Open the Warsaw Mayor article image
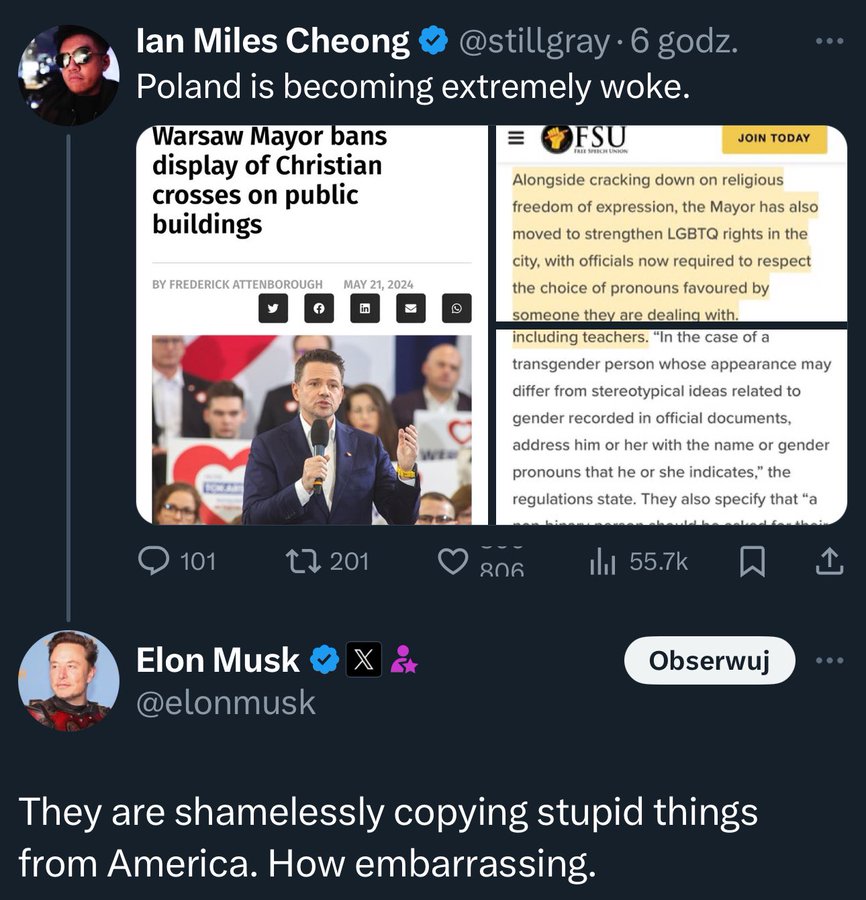The width and height of the screenshot is (866, 900). (x=312, y=324)
